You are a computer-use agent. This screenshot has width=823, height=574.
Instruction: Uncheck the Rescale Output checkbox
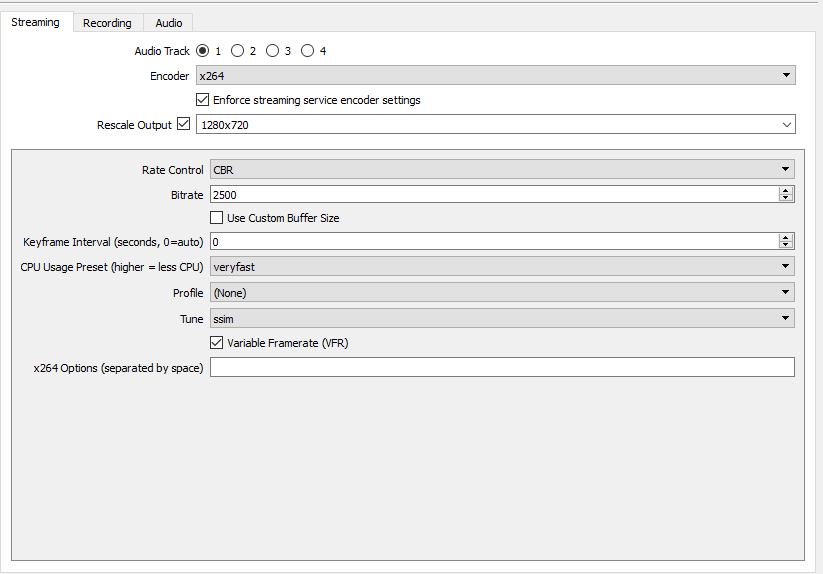tap(183, 124)
